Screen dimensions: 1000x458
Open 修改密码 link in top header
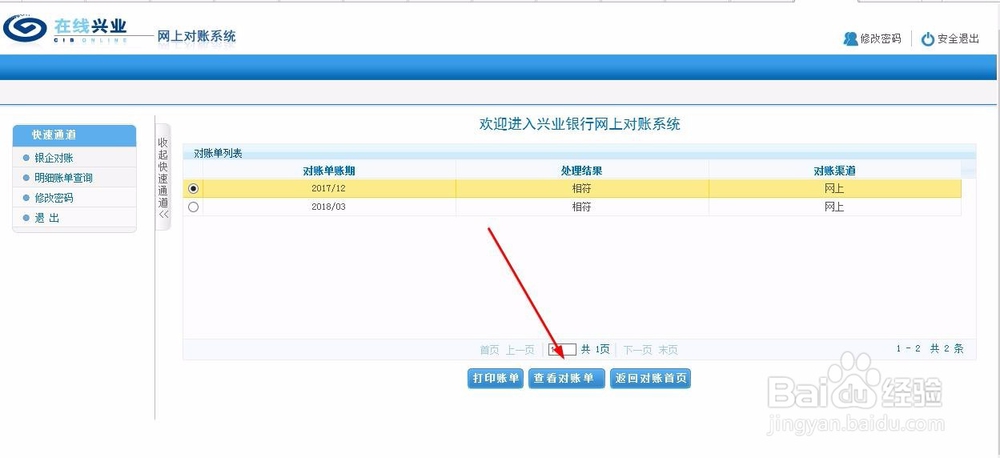(x=881, y=39)
